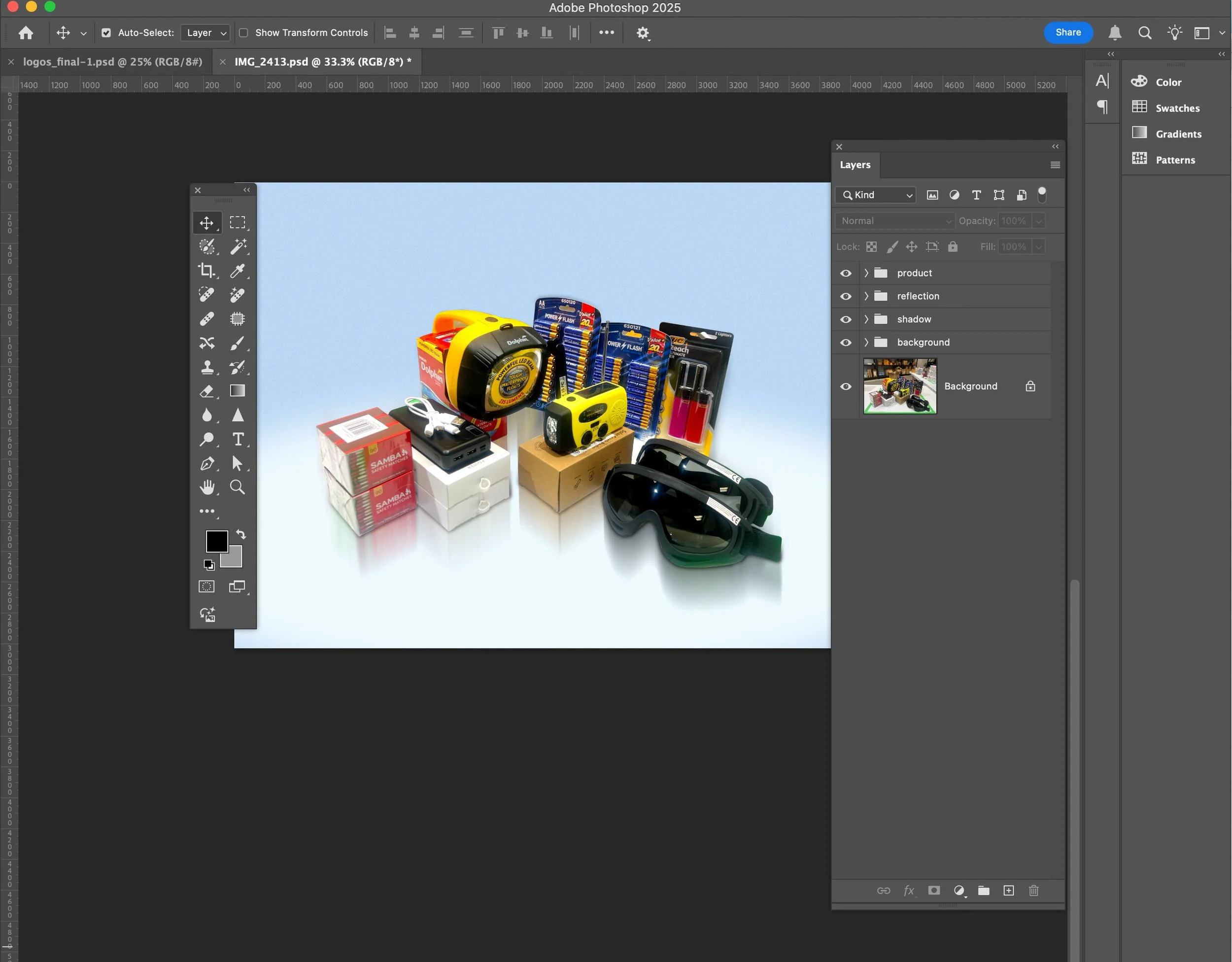1232x962 pixels.
Task: Open the Auto-Select Layer dropdown
Action: coord(205,33)
